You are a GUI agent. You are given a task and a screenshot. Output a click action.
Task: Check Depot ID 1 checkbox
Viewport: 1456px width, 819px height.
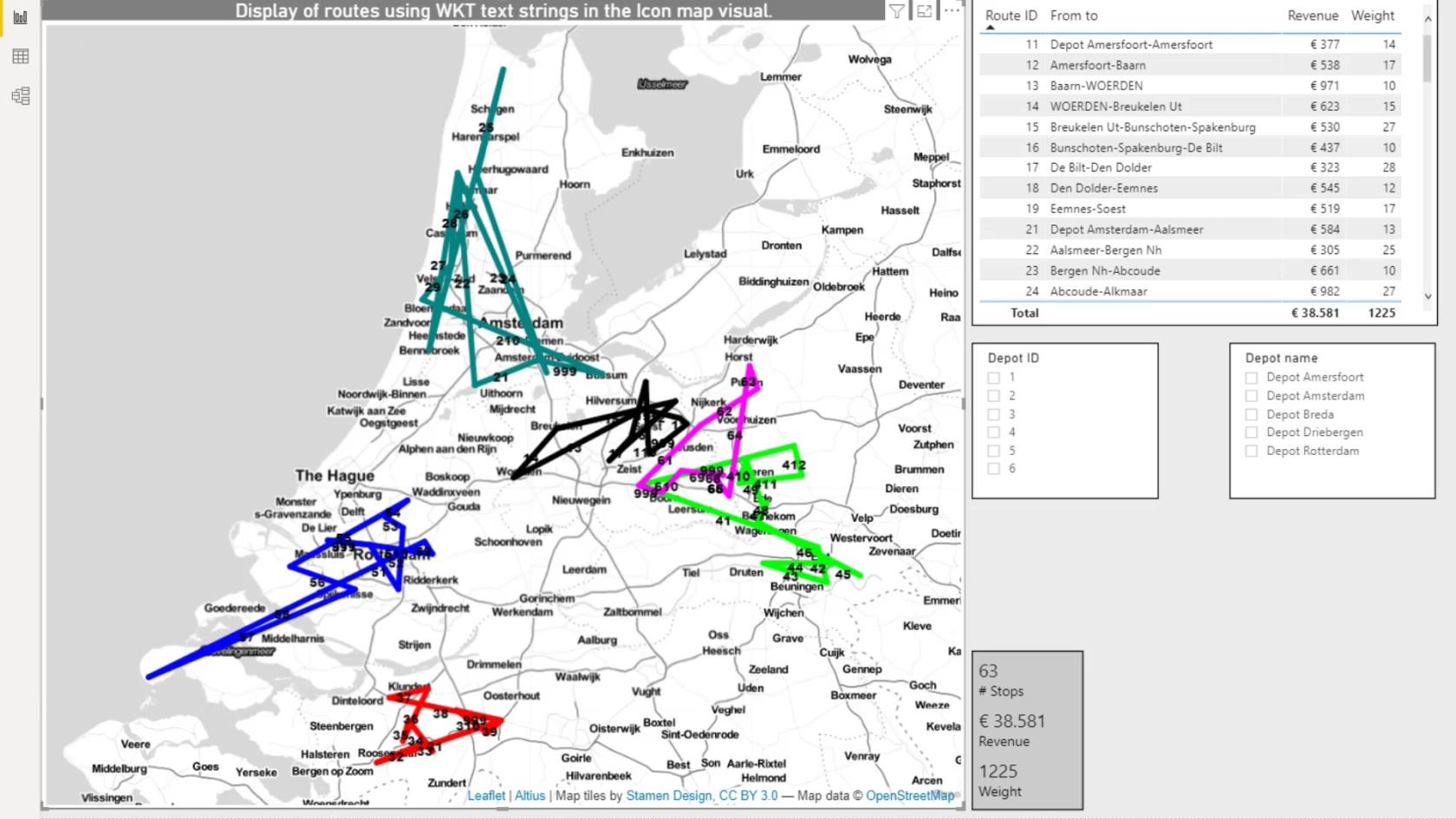pyautogui.click(x=994, y=378)
